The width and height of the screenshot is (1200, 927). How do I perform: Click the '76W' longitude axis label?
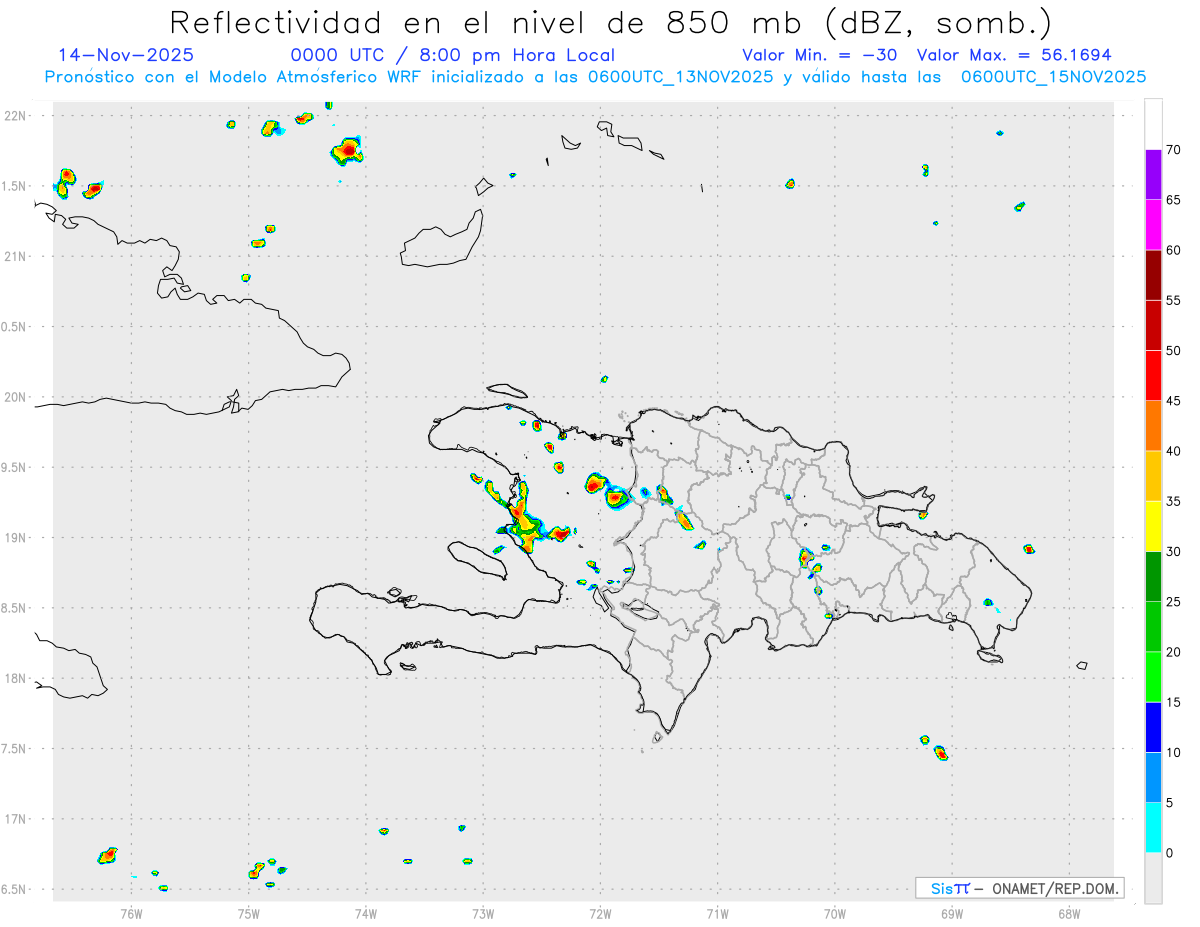pyautogui.click(x=131, y=913)
